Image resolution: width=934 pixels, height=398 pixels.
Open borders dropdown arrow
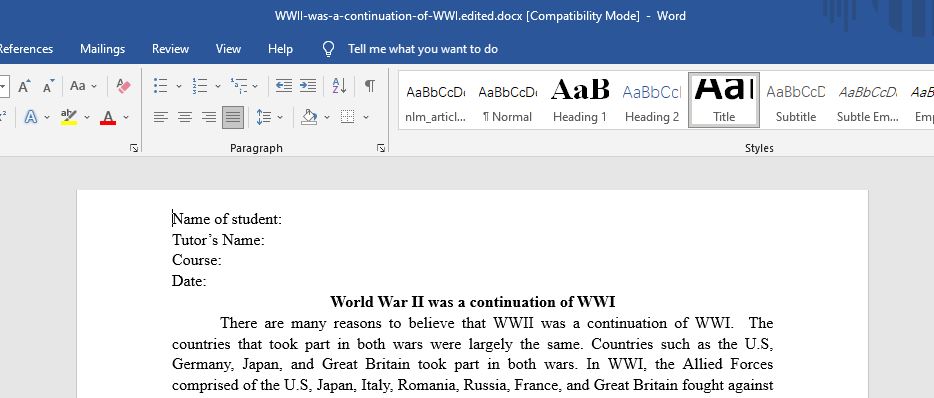366,117
